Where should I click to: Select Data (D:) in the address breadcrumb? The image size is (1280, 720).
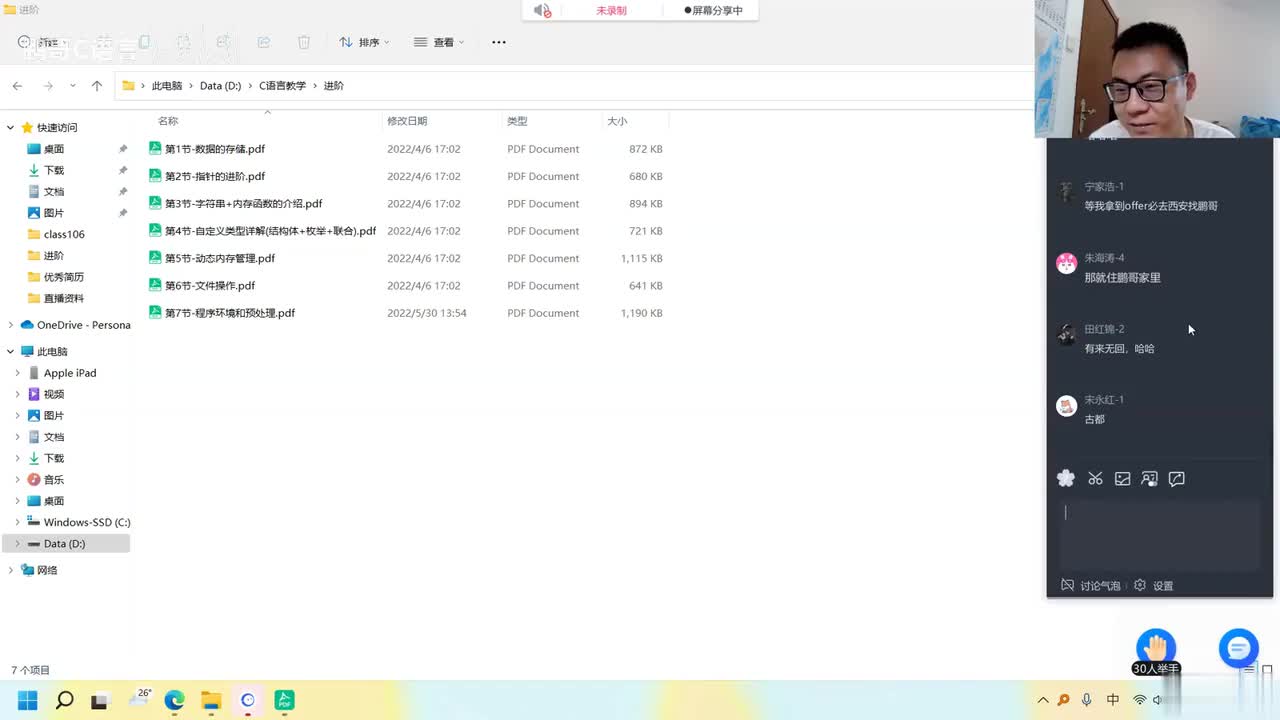tap(220, 86)
